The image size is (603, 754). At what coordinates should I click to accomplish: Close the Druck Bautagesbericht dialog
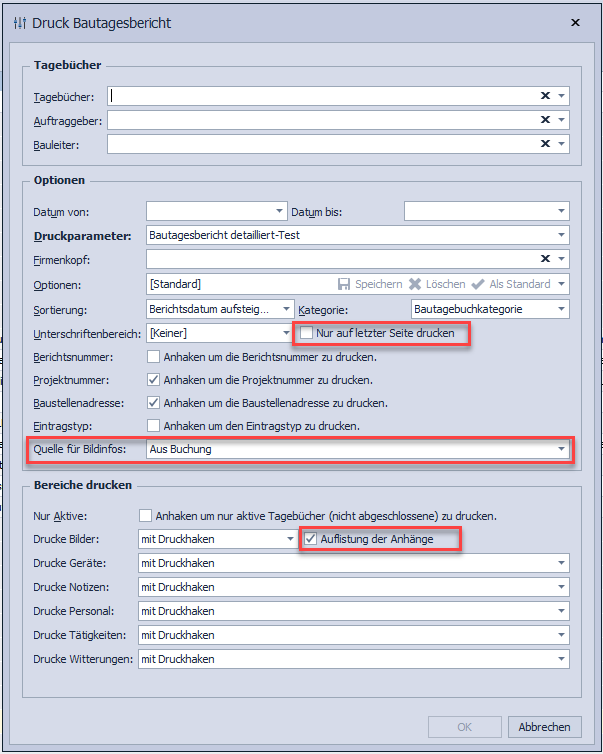tap(575, 22)
